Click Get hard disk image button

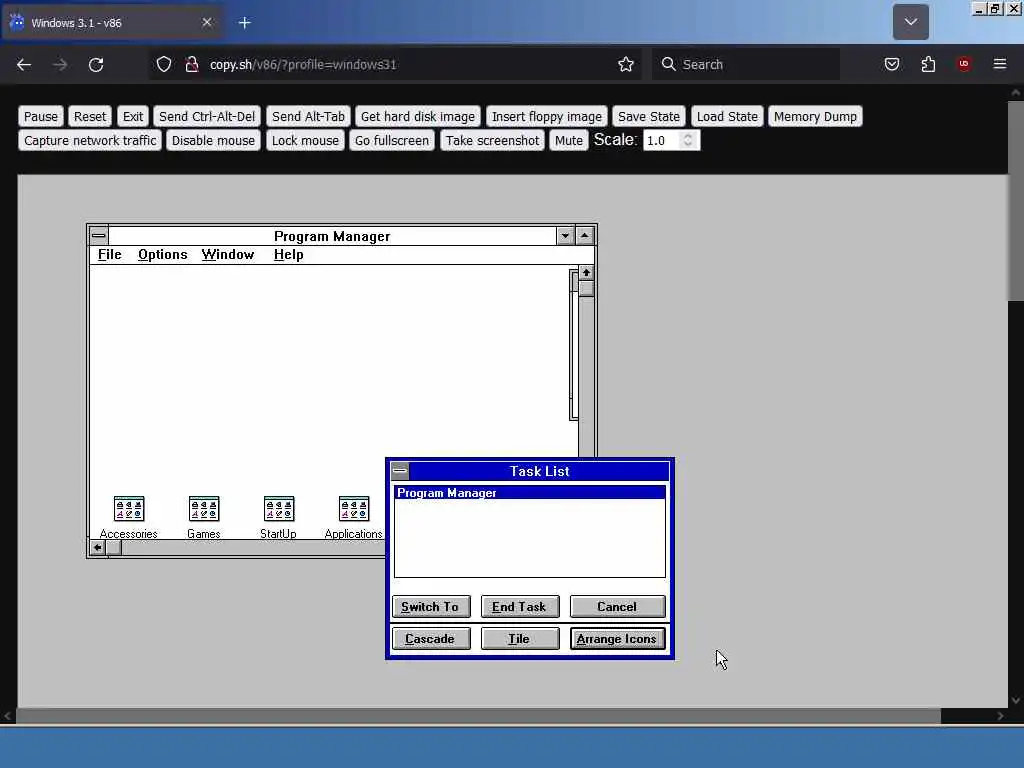[x=418, y=116]
